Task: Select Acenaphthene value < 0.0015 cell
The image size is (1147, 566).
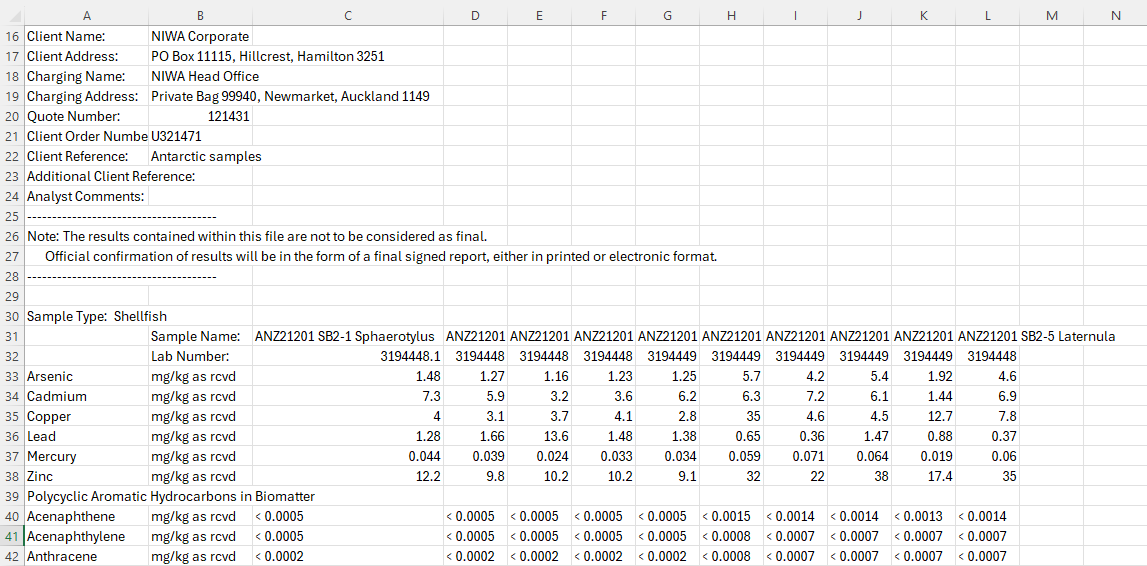Action: (732, 516)
